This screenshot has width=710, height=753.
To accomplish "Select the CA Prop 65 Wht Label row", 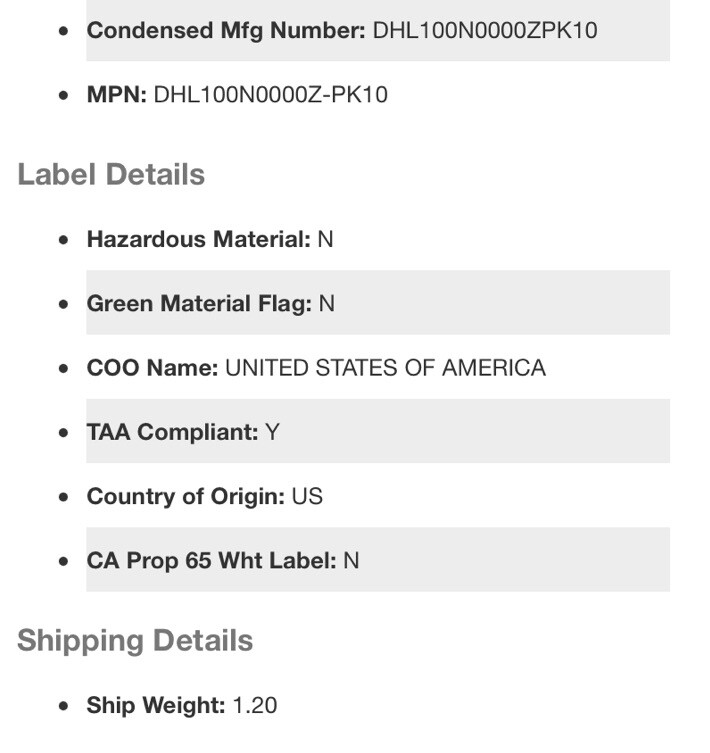I will [x=378, y=560].
